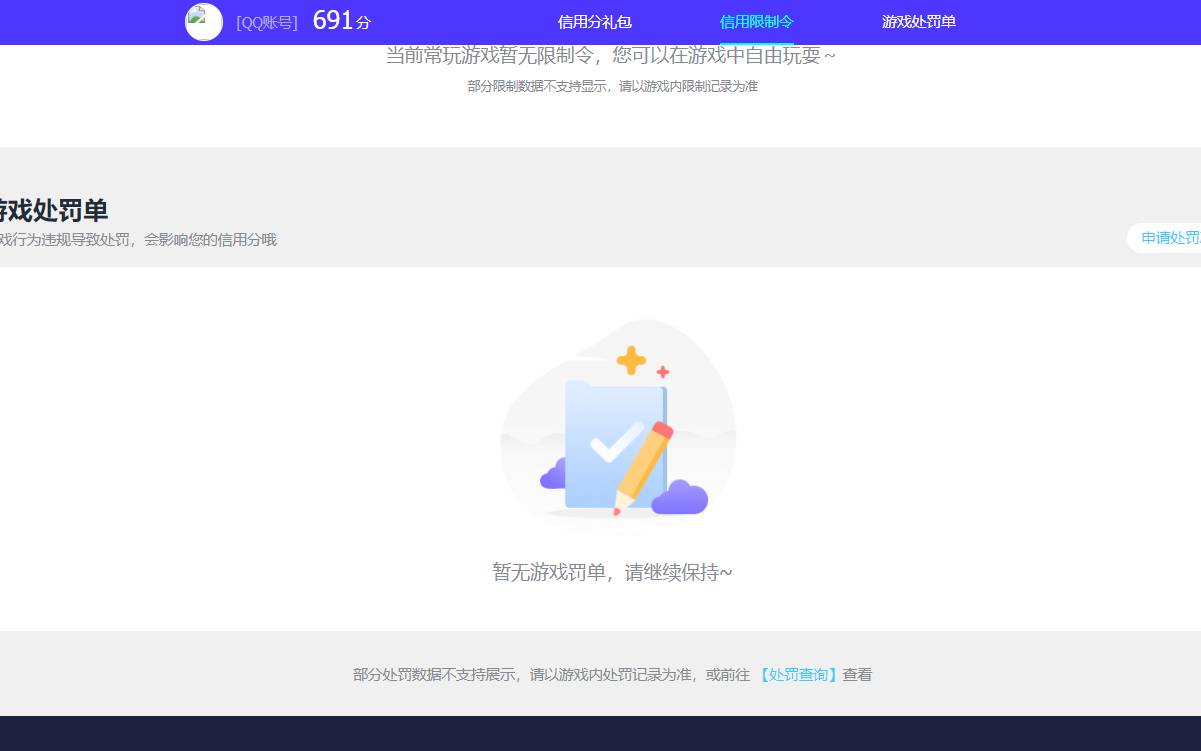The height and width of the screenshot is (751, 1201).
Task: Switch to the 游戏处罚单 tab
Action: click(x=917, y=22)
